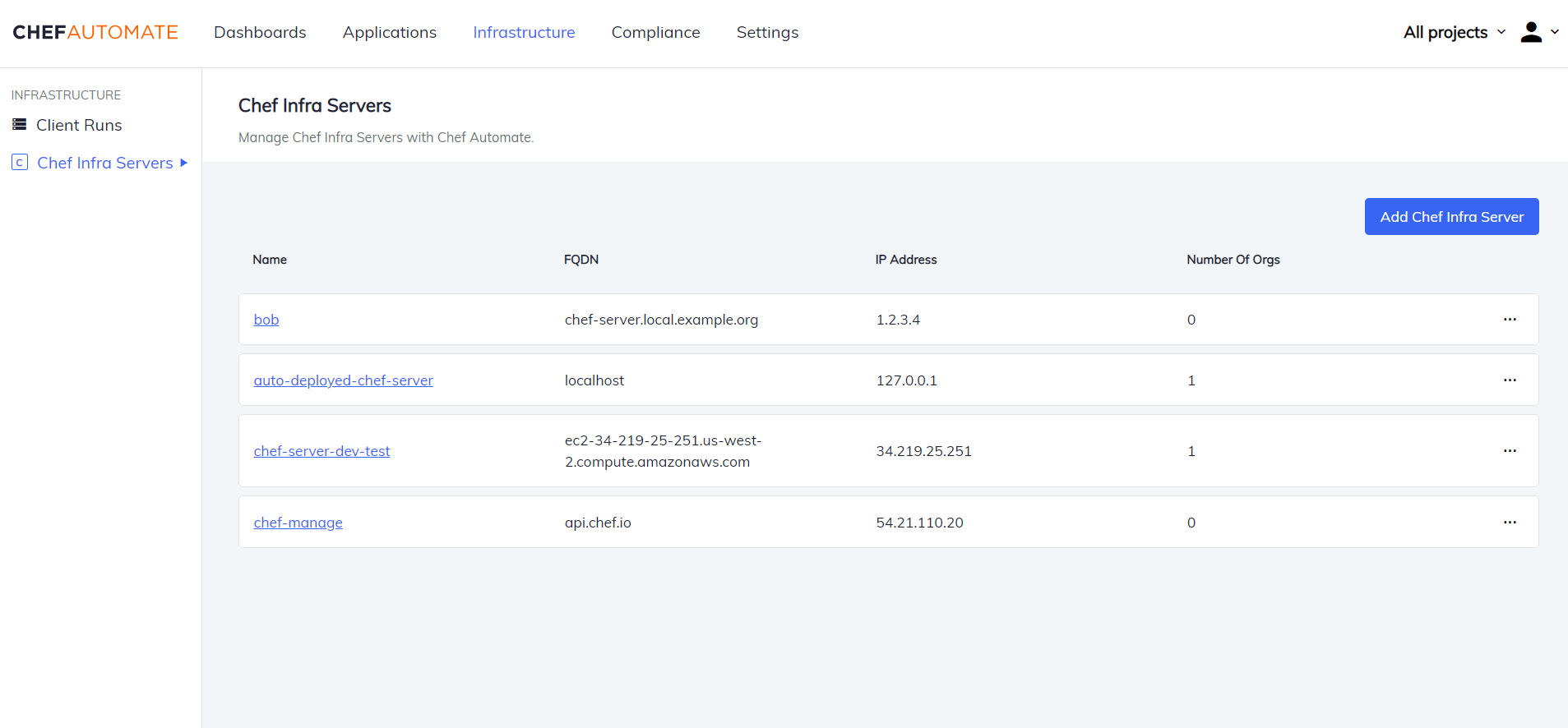Open the Infrastructure tab

point(524,32)
